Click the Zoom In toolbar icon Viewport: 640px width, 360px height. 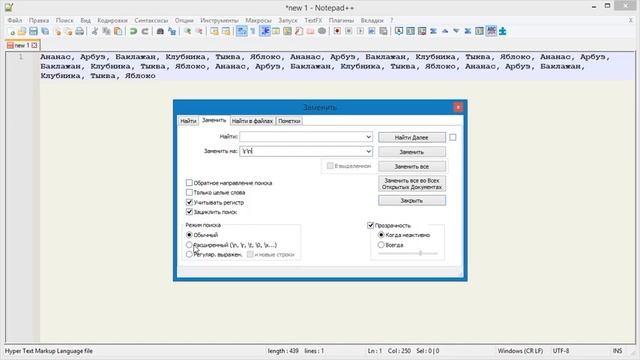(x=187, y=31)
